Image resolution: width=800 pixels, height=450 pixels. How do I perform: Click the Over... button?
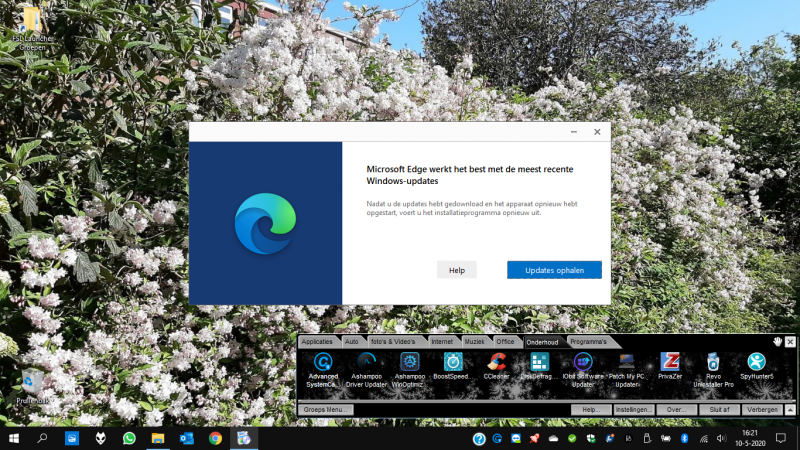[677, 409]
